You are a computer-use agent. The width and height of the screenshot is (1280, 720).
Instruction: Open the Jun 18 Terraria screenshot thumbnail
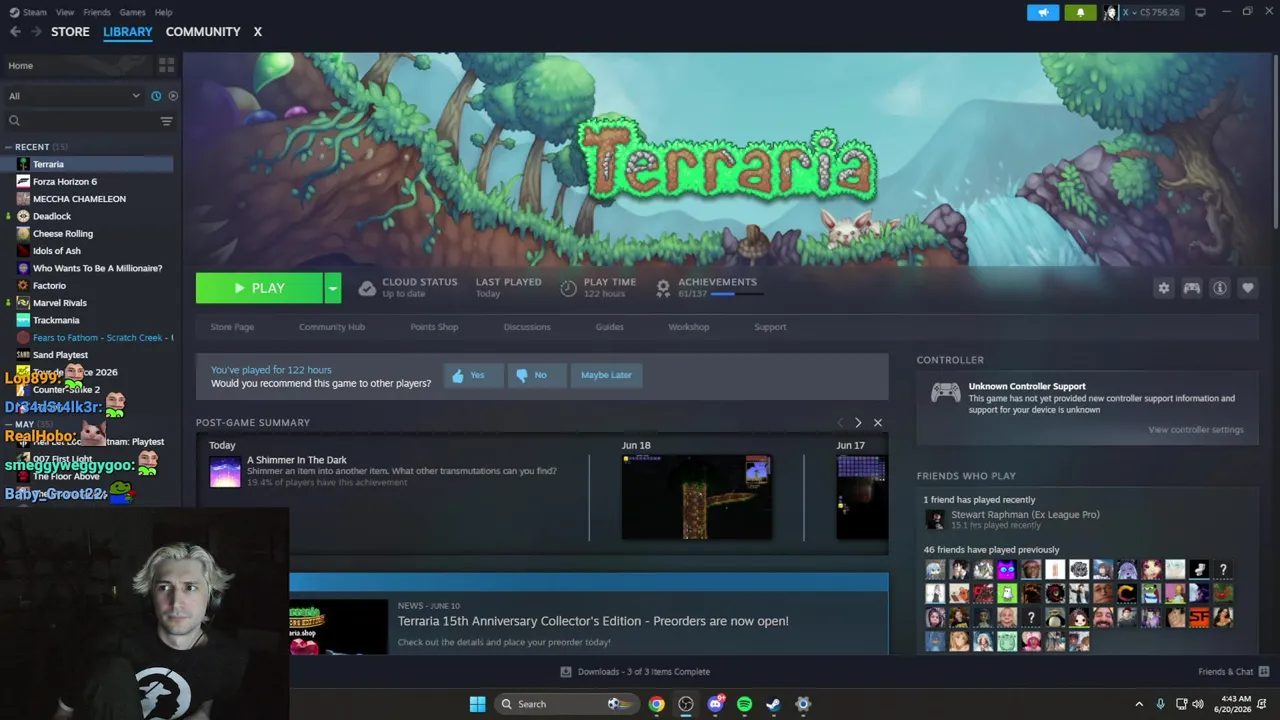pos(697,497)
